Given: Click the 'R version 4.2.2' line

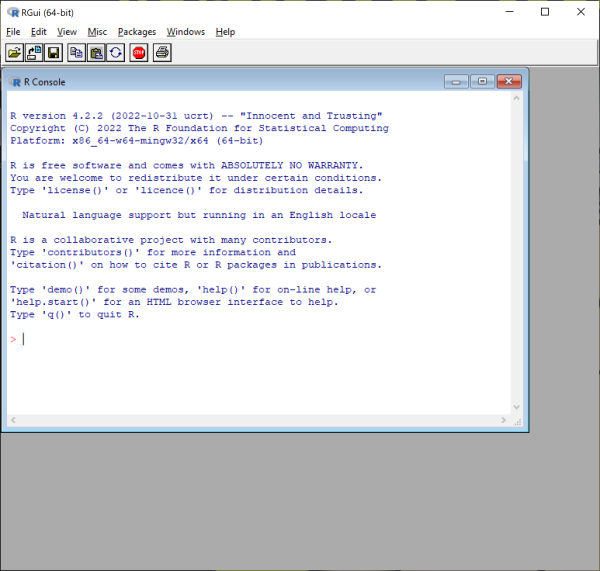Looking at the screenshot, I should coord(196,116).
